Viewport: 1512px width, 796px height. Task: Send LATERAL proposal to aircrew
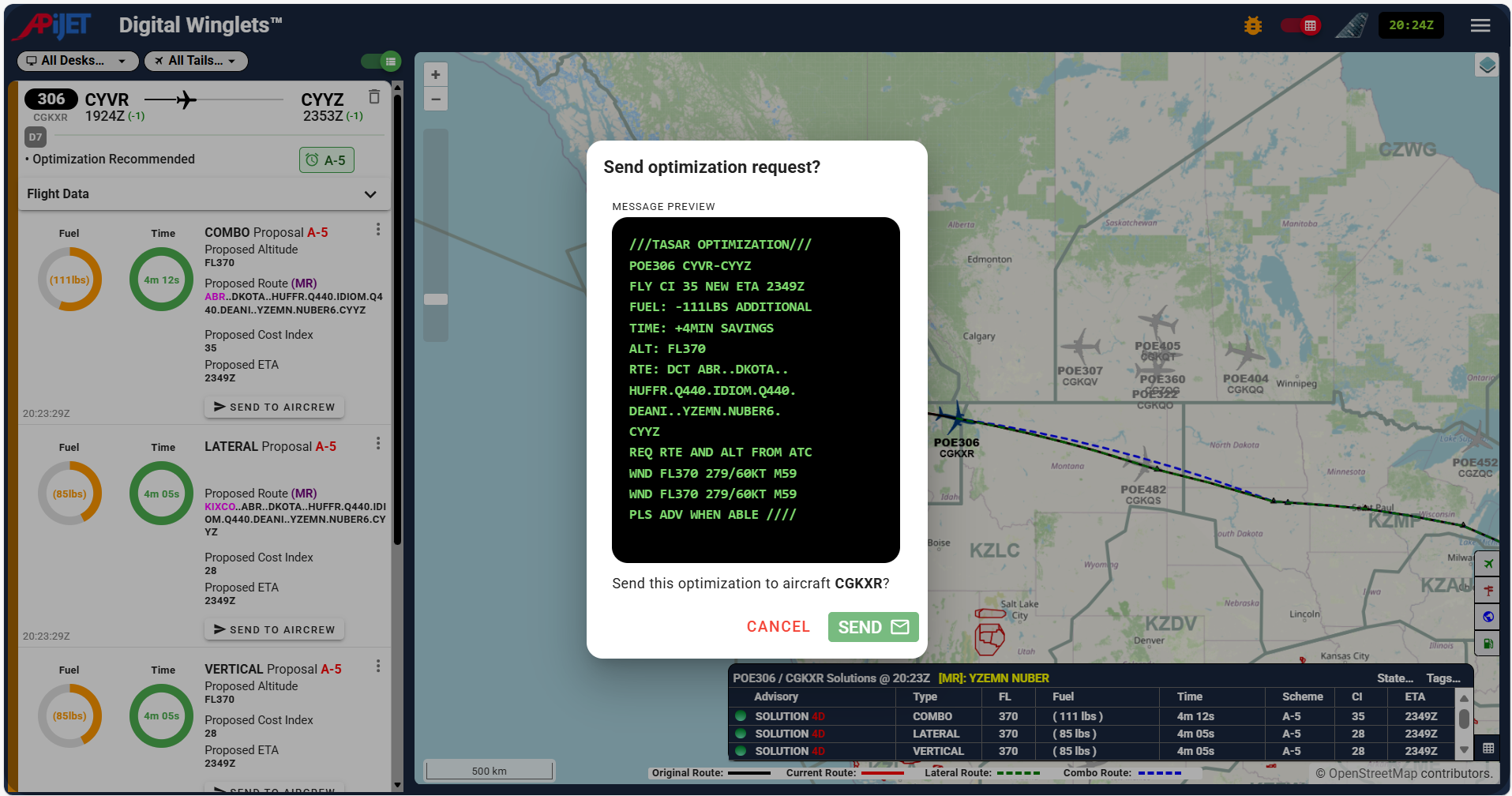pos(275,629)
